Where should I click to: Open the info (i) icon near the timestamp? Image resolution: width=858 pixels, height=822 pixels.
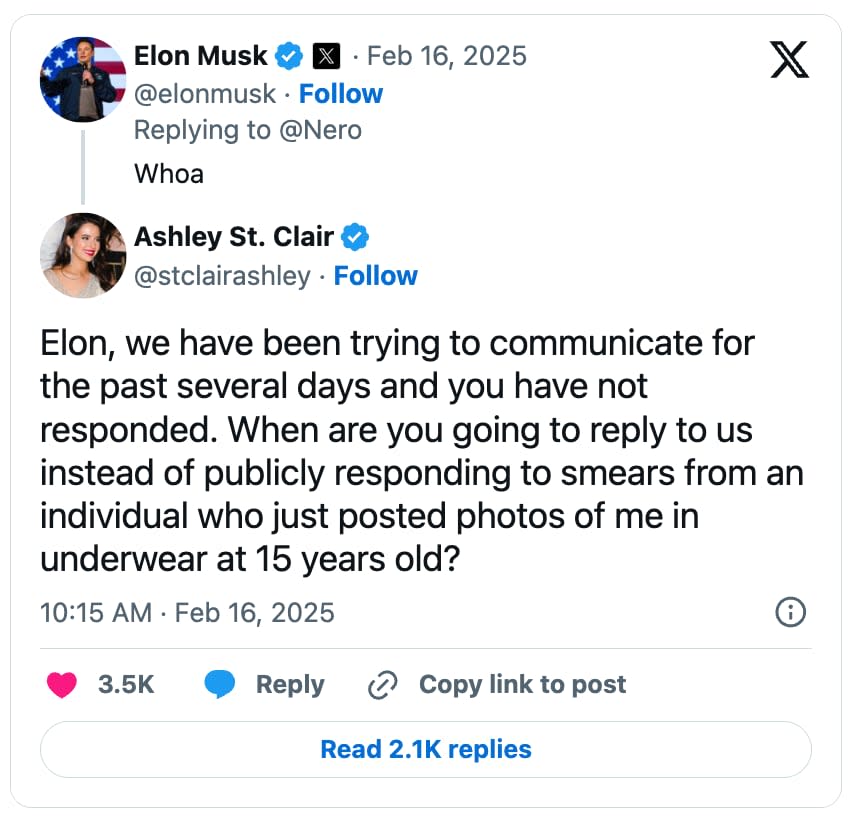tap(789, 613)
